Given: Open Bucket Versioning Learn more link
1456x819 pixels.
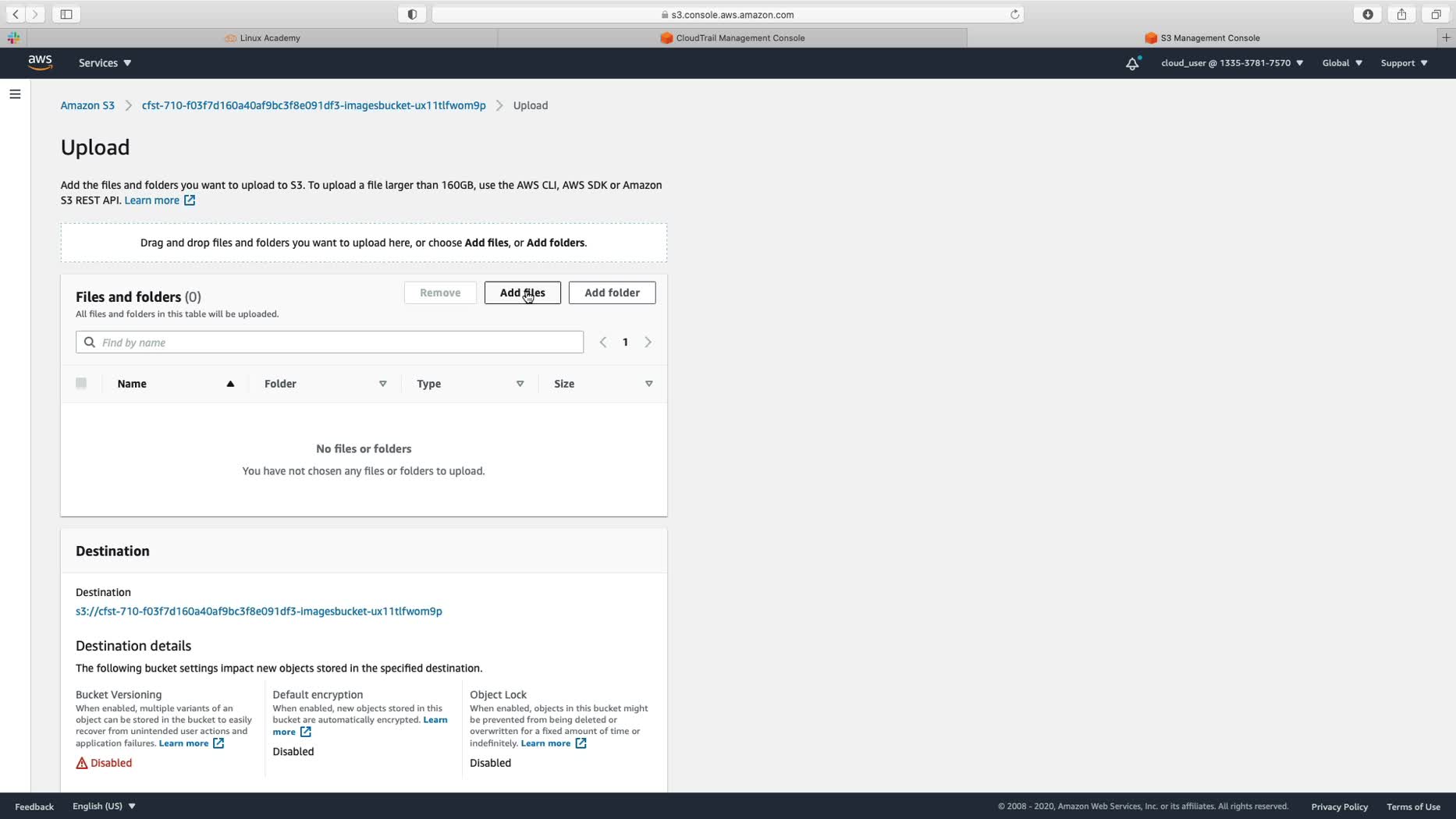Looking at the screenshot, I should [184, 743].
